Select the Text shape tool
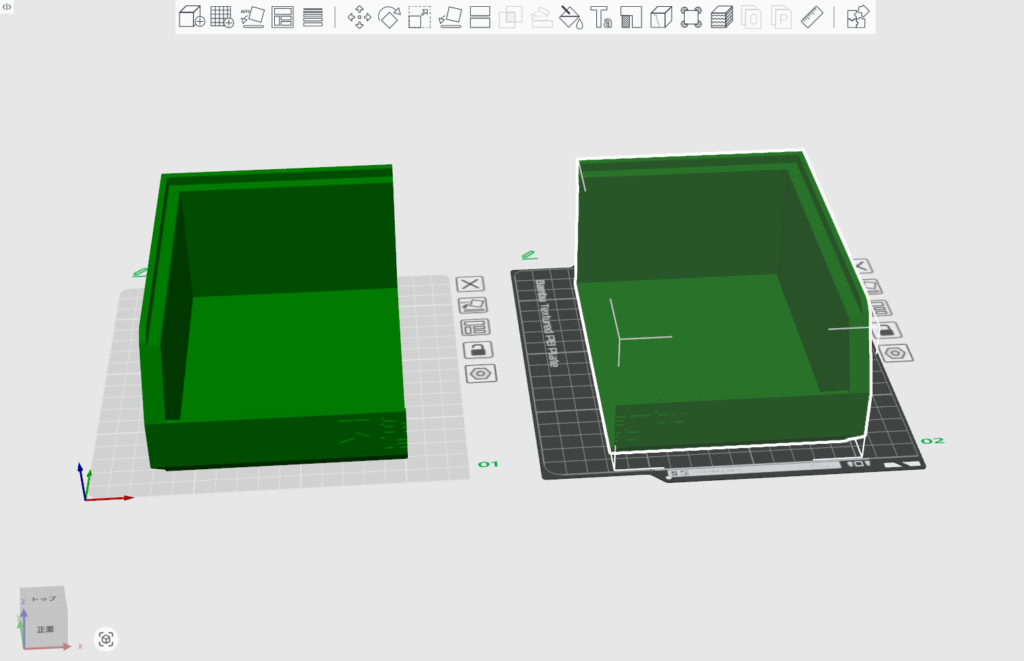This screenshot has height=661, width=1024. pyautogui.click(x=601, y=17)
